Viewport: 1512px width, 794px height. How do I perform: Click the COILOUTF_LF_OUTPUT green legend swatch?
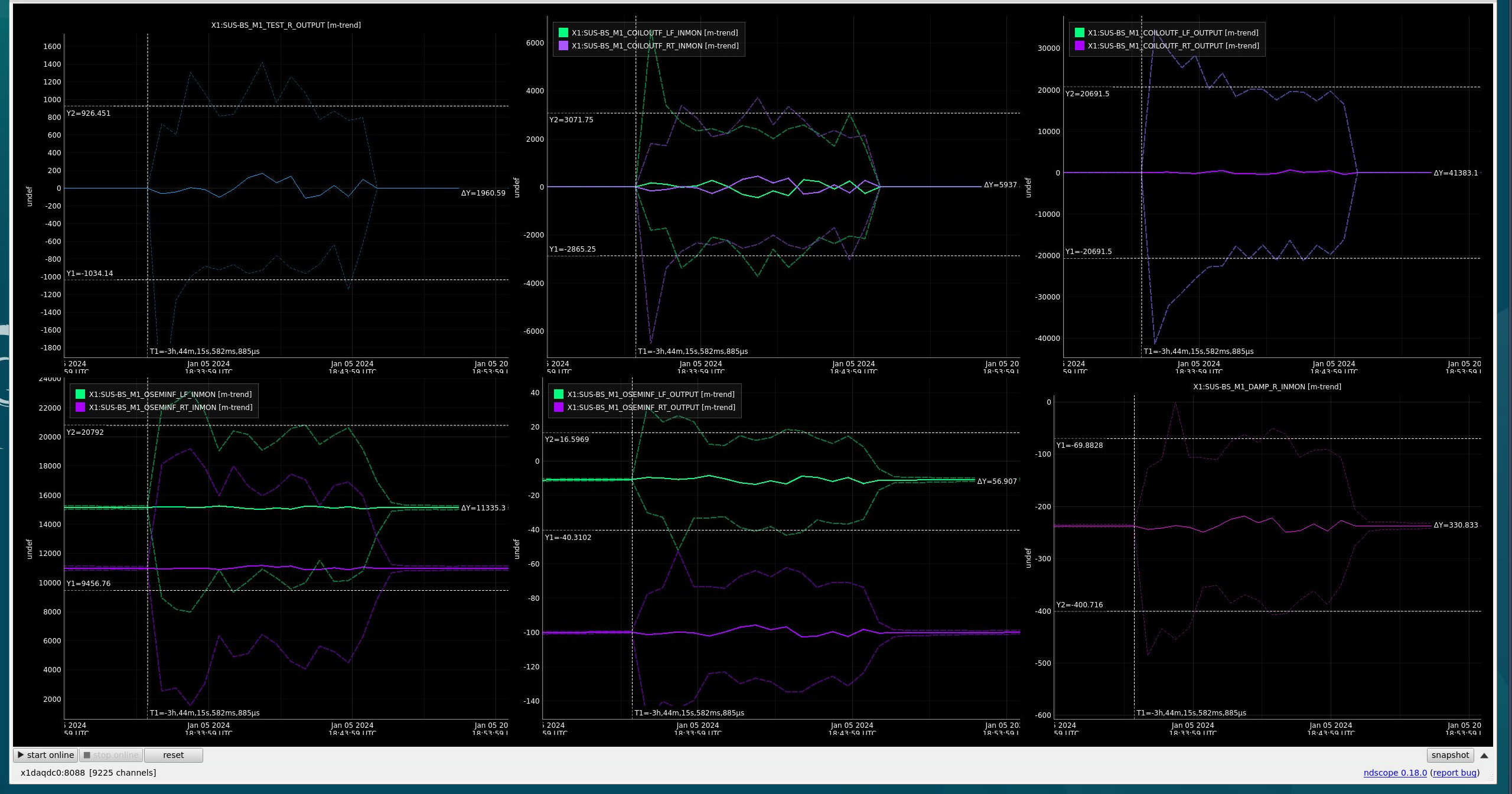1080,33
